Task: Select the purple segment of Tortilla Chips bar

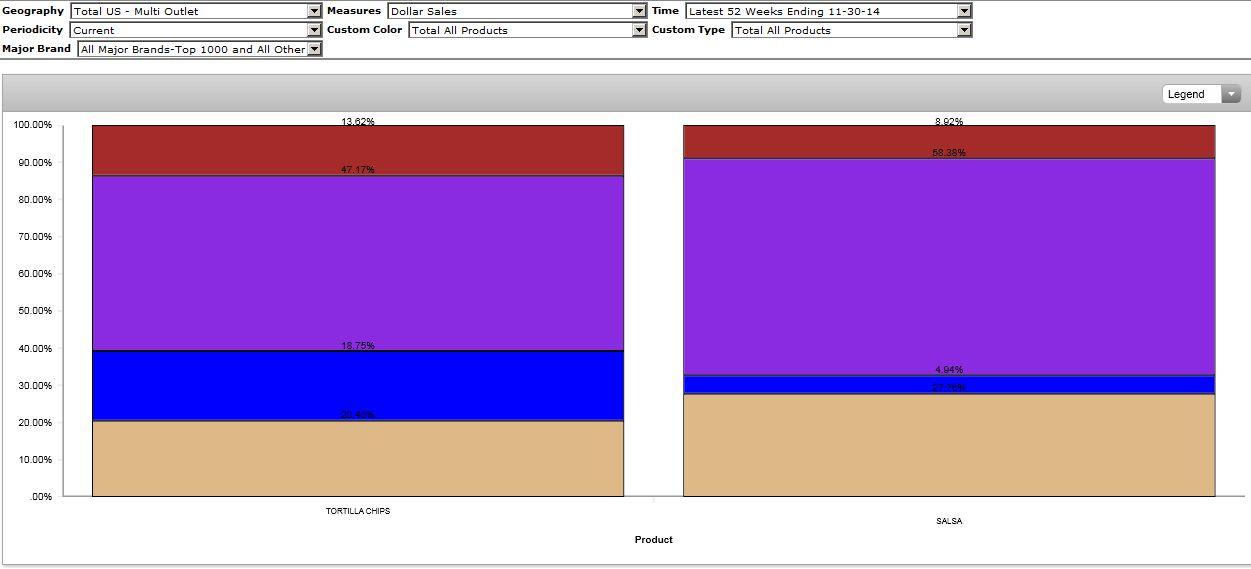Action: [x=357, y=262]
